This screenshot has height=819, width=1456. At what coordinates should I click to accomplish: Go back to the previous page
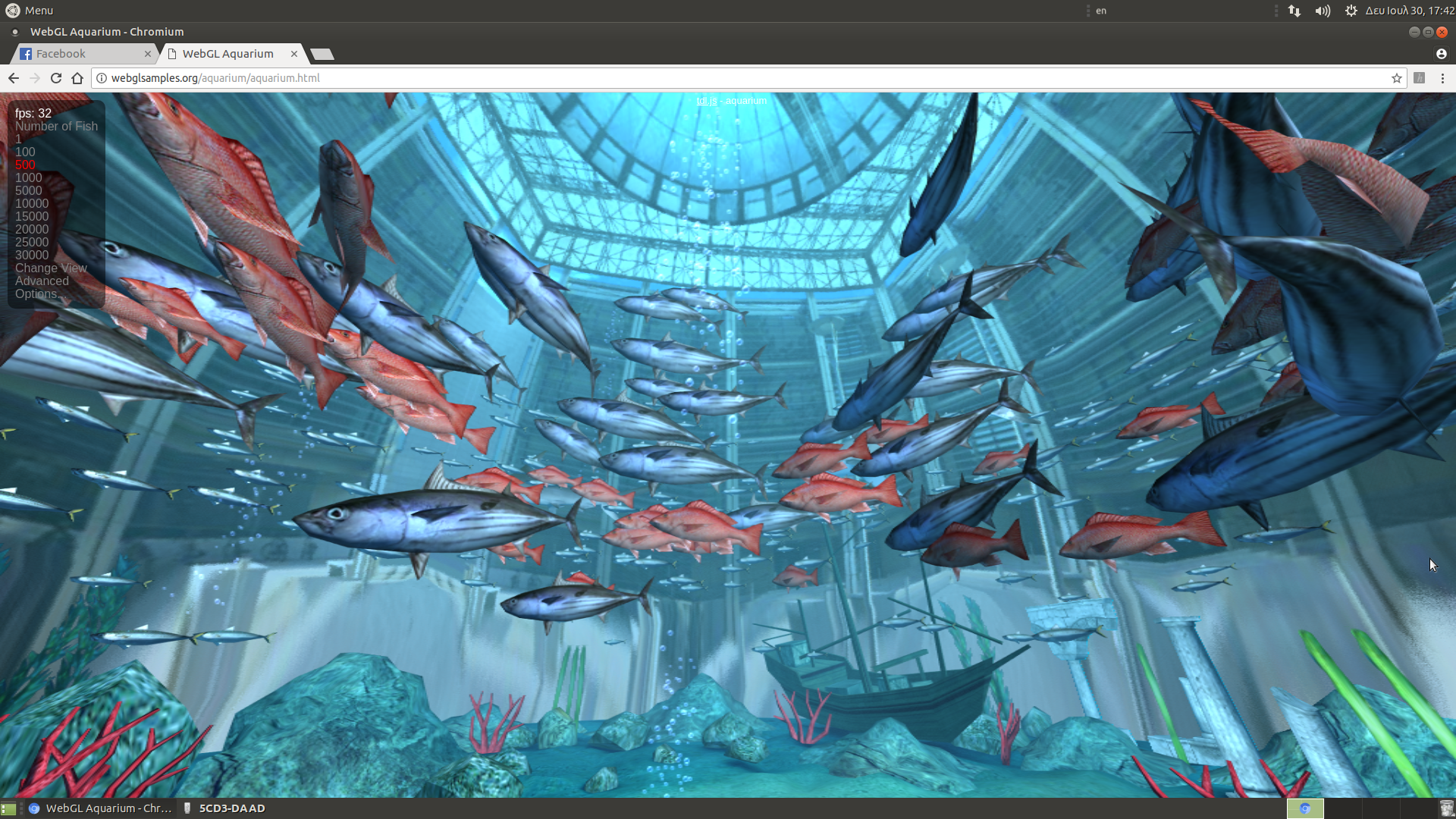[14, 78]
